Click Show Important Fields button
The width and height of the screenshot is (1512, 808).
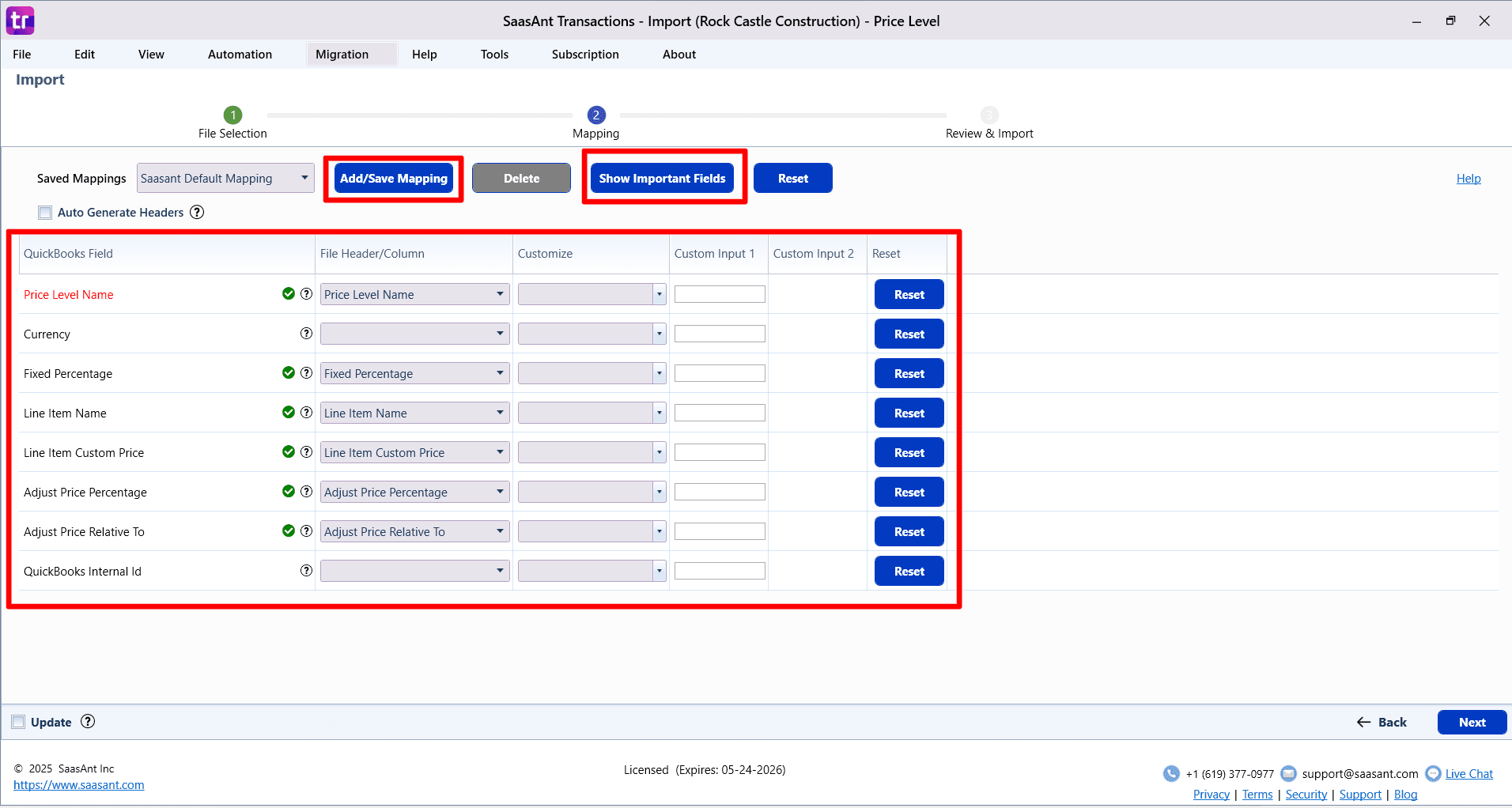click(662, 179)
